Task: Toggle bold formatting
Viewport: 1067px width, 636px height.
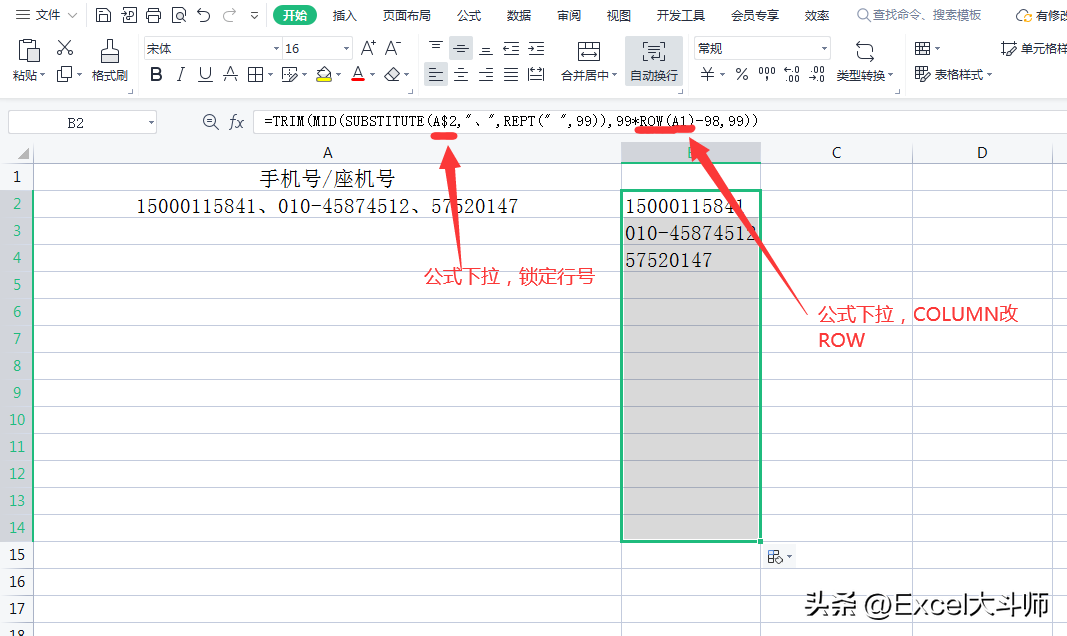Action: pos(156,75)
